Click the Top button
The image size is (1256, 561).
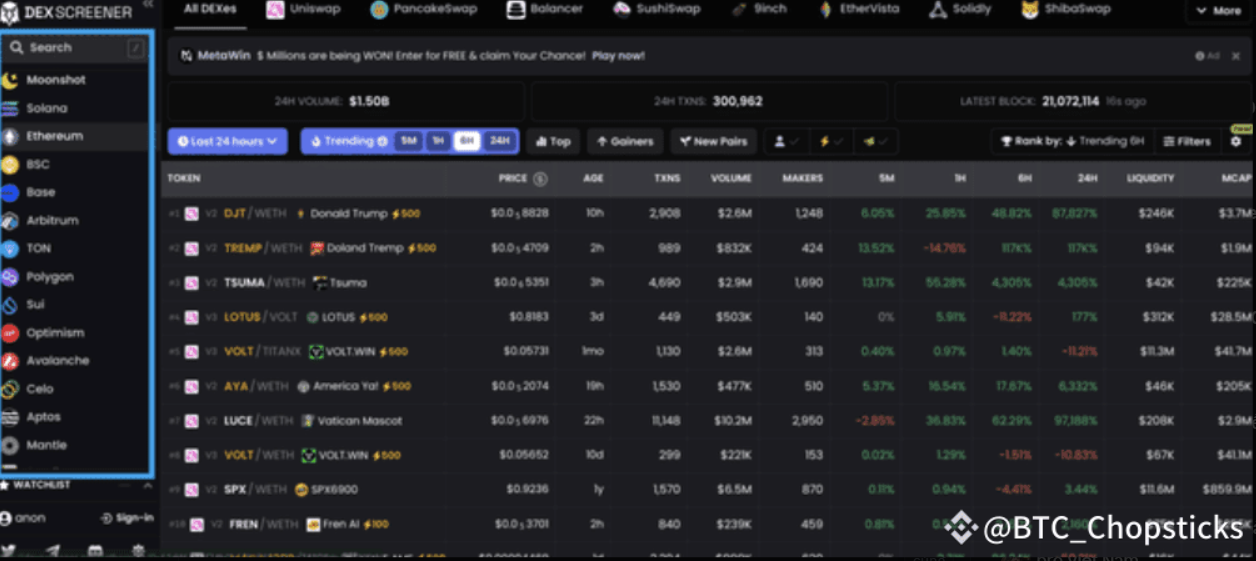click(553, 142)
